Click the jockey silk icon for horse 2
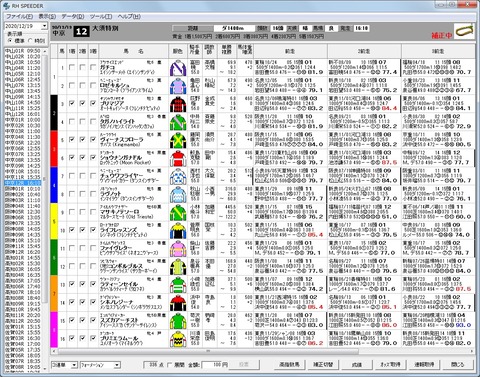Viewport: 480px width, 377px height. 178,86
